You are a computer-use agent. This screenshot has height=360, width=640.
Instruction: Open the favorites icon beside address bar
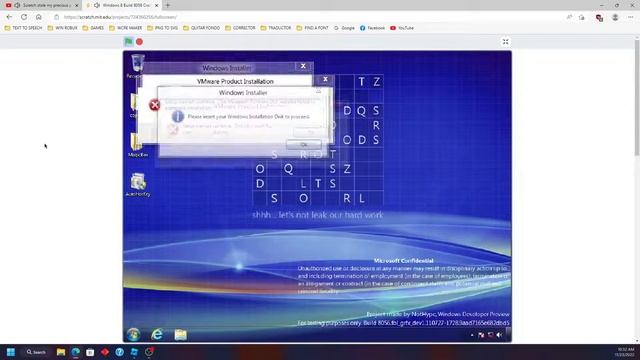tap(582, 17)
